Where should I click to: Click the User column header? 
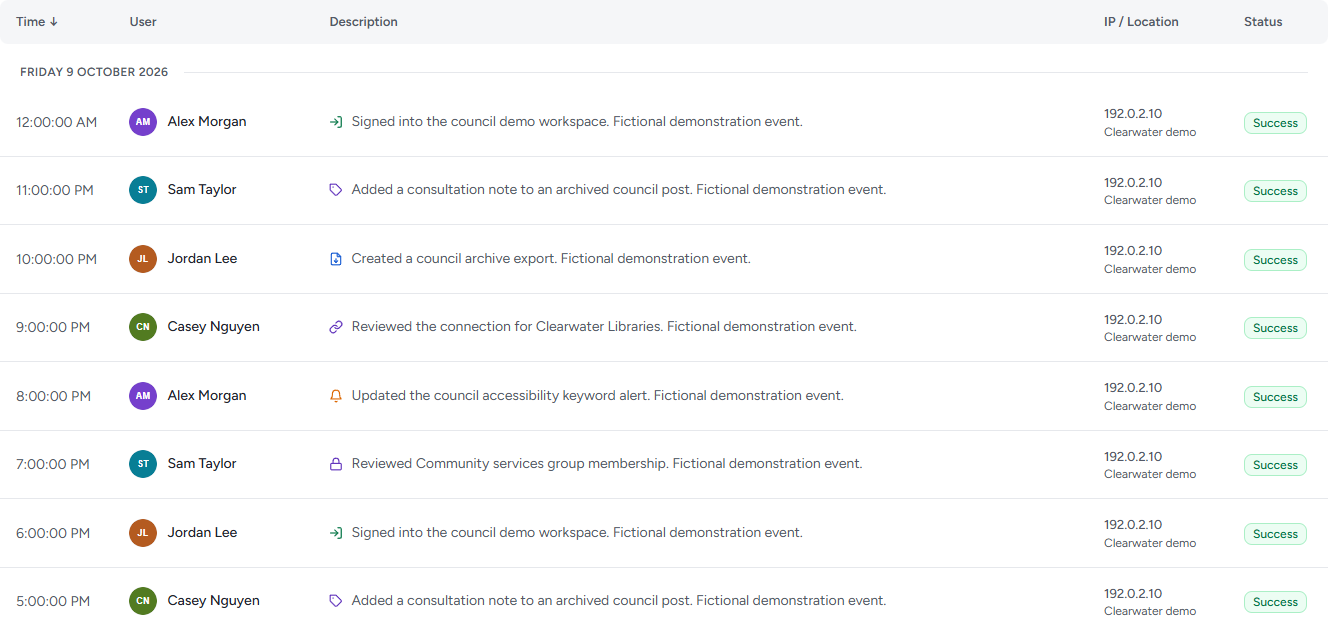point(143,22)
